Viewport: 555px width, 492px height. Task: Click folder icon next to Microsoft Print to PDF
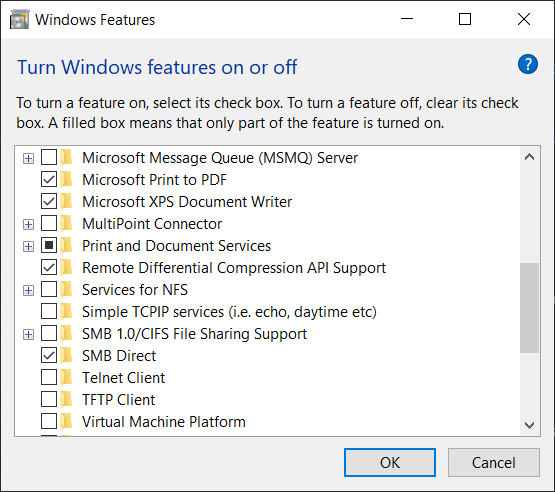(x=66, y=179)
